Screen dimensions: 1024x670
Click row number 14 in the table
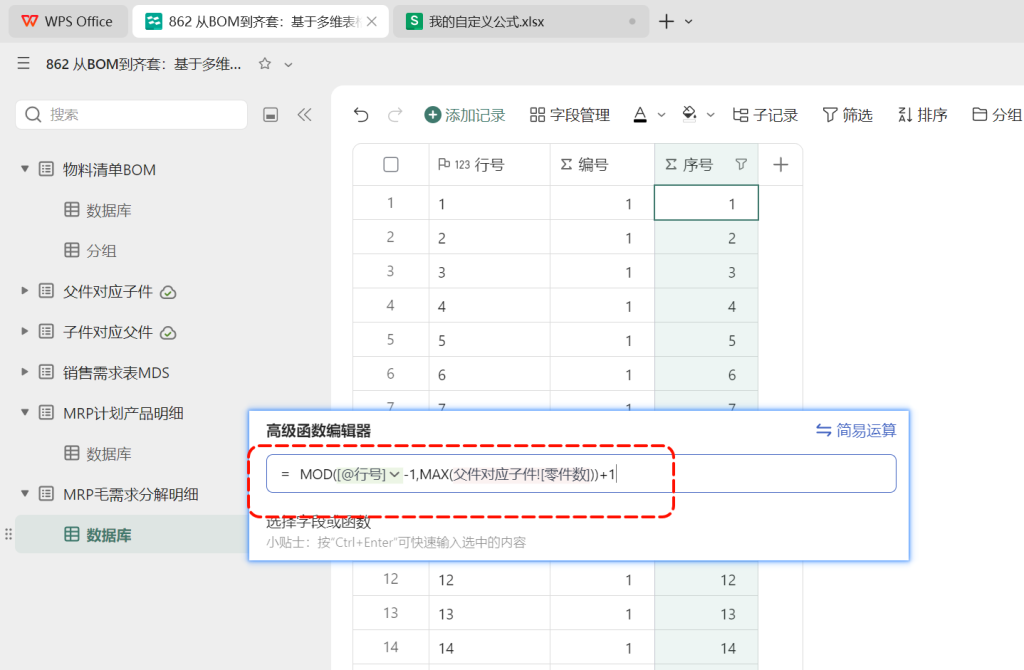(391, 647)
